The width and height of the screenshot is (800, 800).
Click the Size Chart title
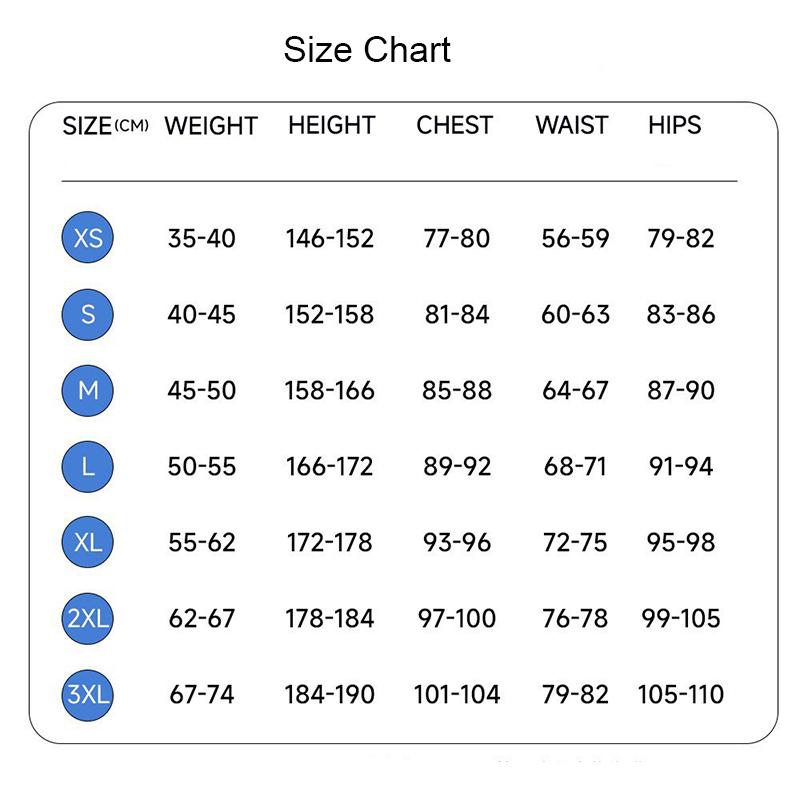[x=367, y=50]
